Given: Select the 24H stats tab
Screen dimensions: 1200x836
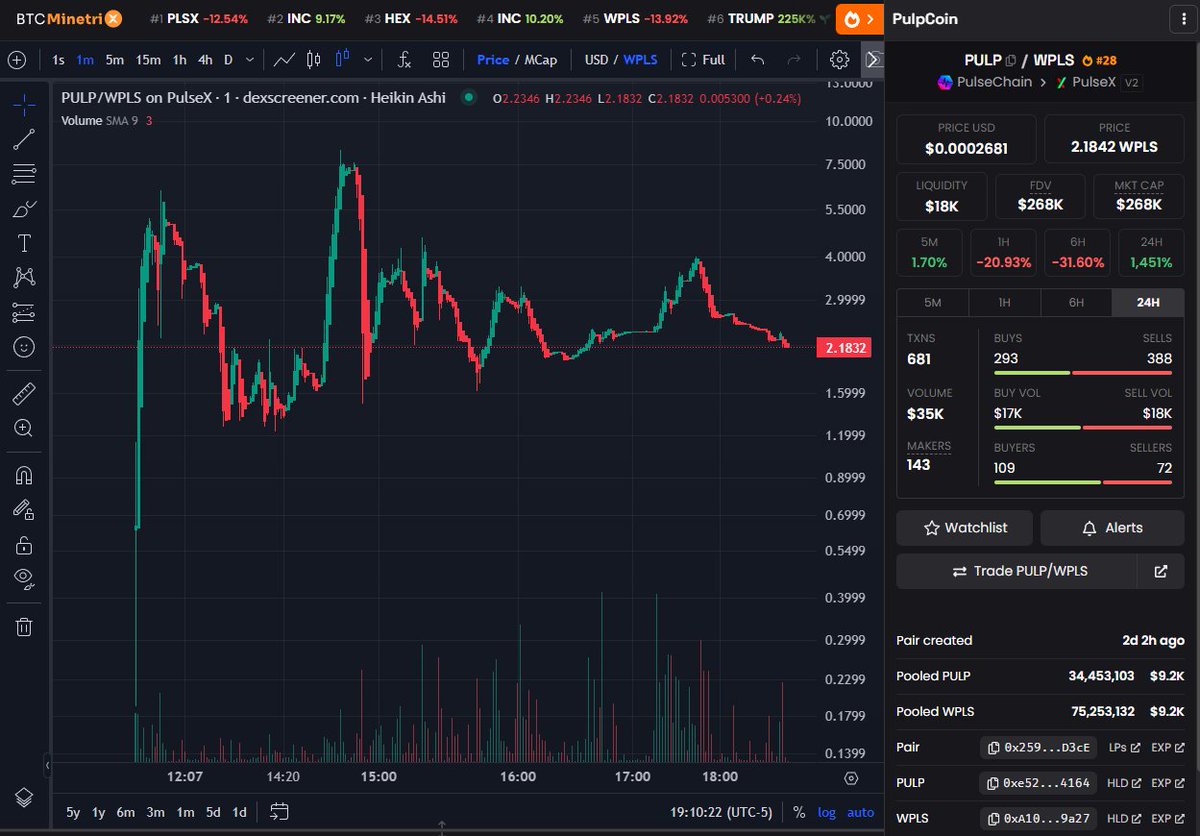Looking at the screenshot, I should (x=1148, y=303).
